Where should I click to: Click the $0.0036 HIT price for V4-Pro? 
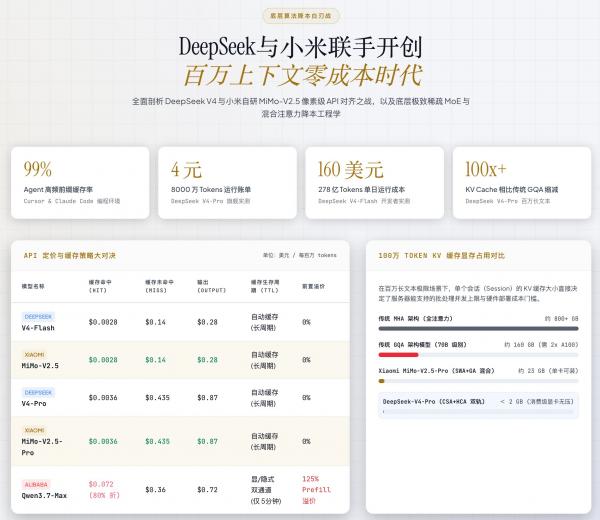(x=103, y=398)
